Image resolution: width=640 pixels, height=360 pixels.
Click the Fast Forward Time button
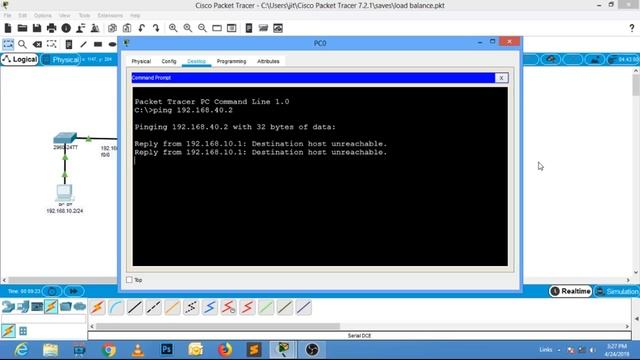pyautogui.click(x=74, y=291)
